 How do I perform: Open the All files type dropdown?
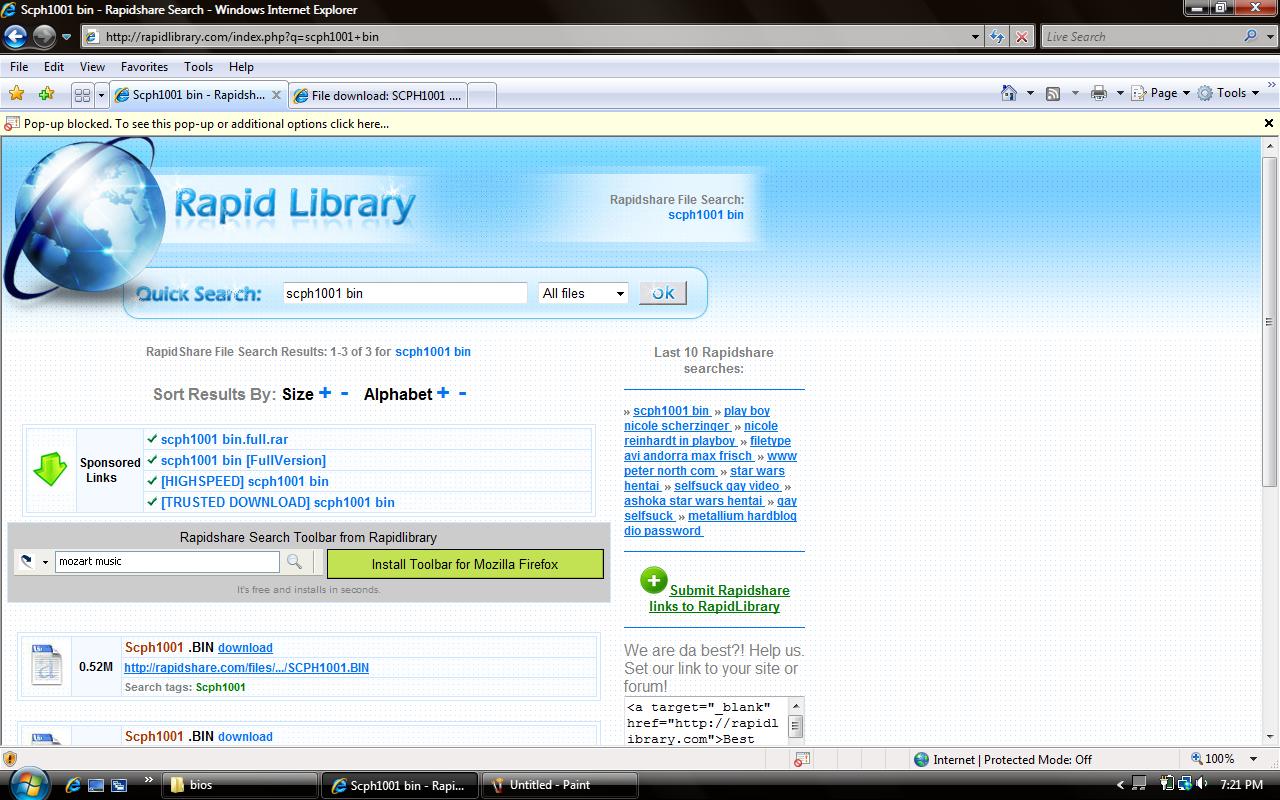[x=583, y=293]
